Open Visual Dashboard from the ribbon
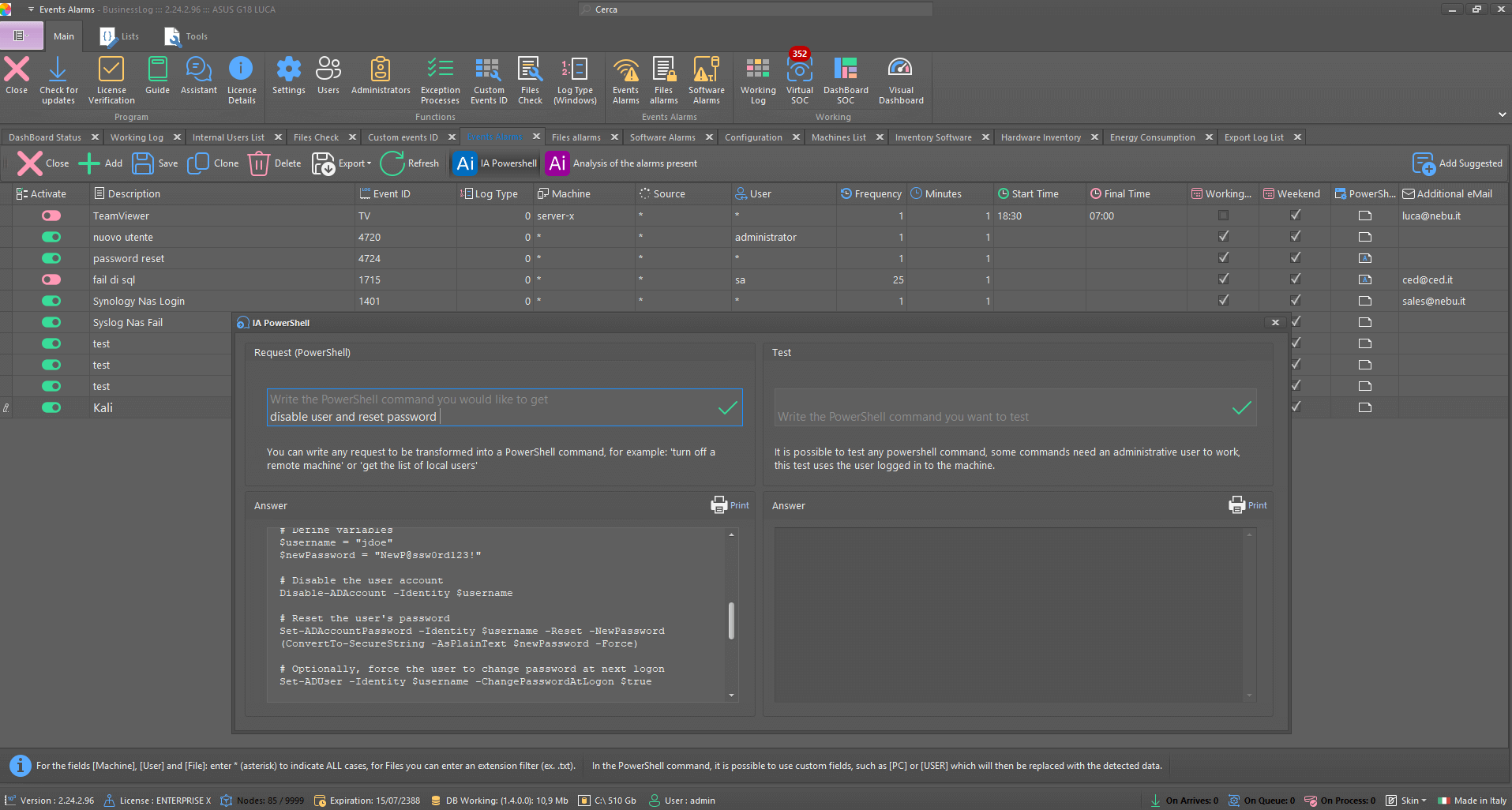Screen dimensions: 1512x810 pos(901,79)
